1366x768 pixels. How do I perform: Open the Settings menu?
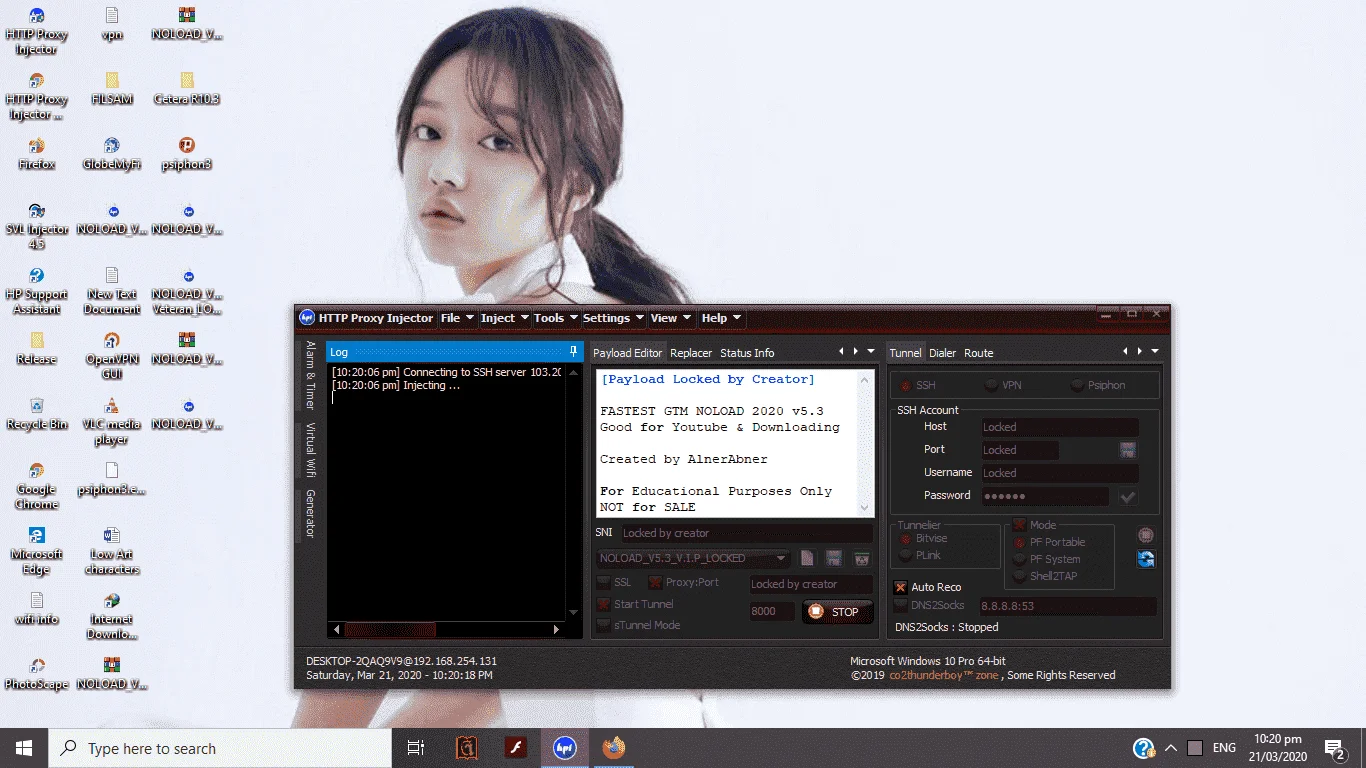(613, 318)
